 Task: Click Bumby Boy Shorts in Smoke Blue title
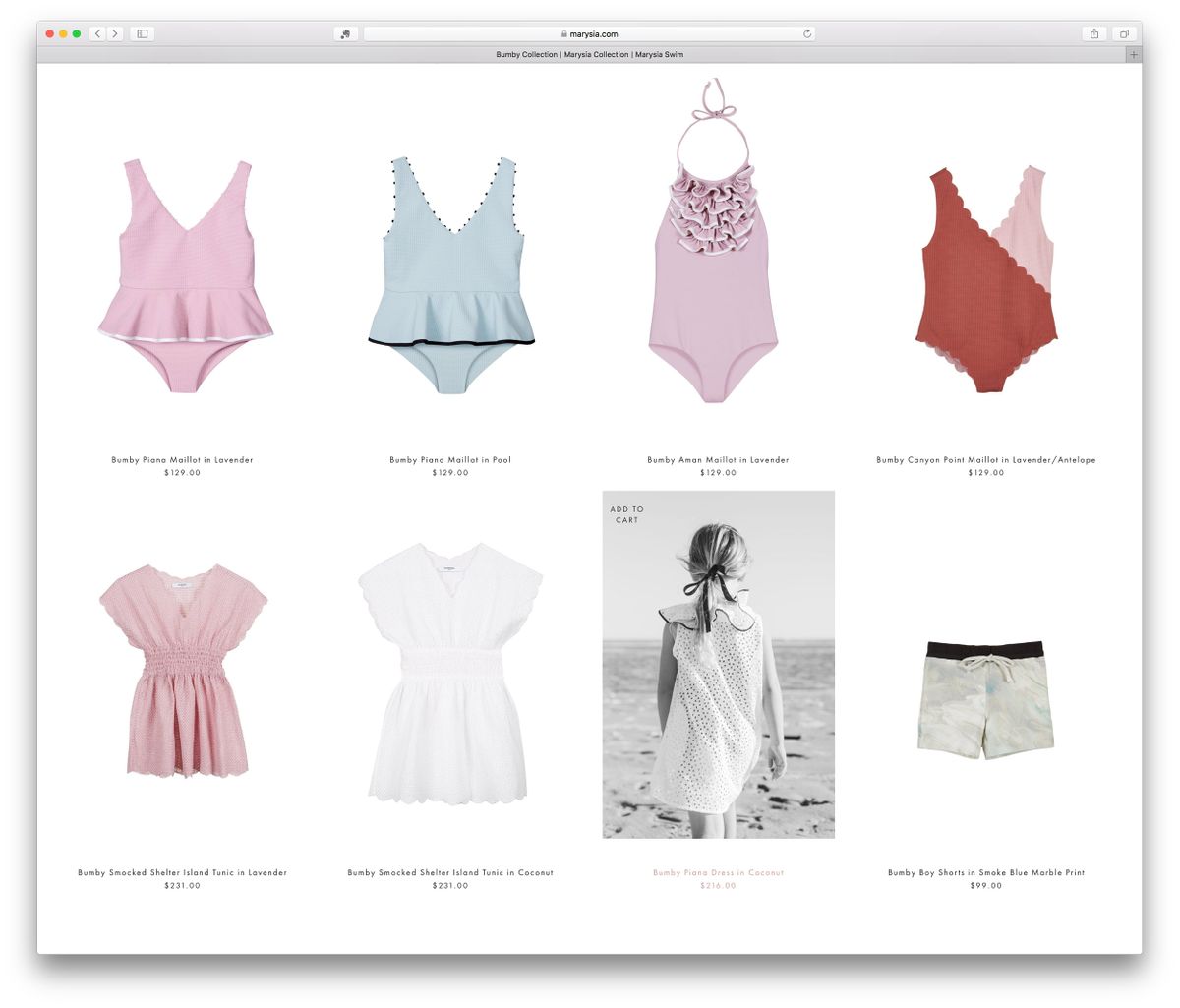985,872
